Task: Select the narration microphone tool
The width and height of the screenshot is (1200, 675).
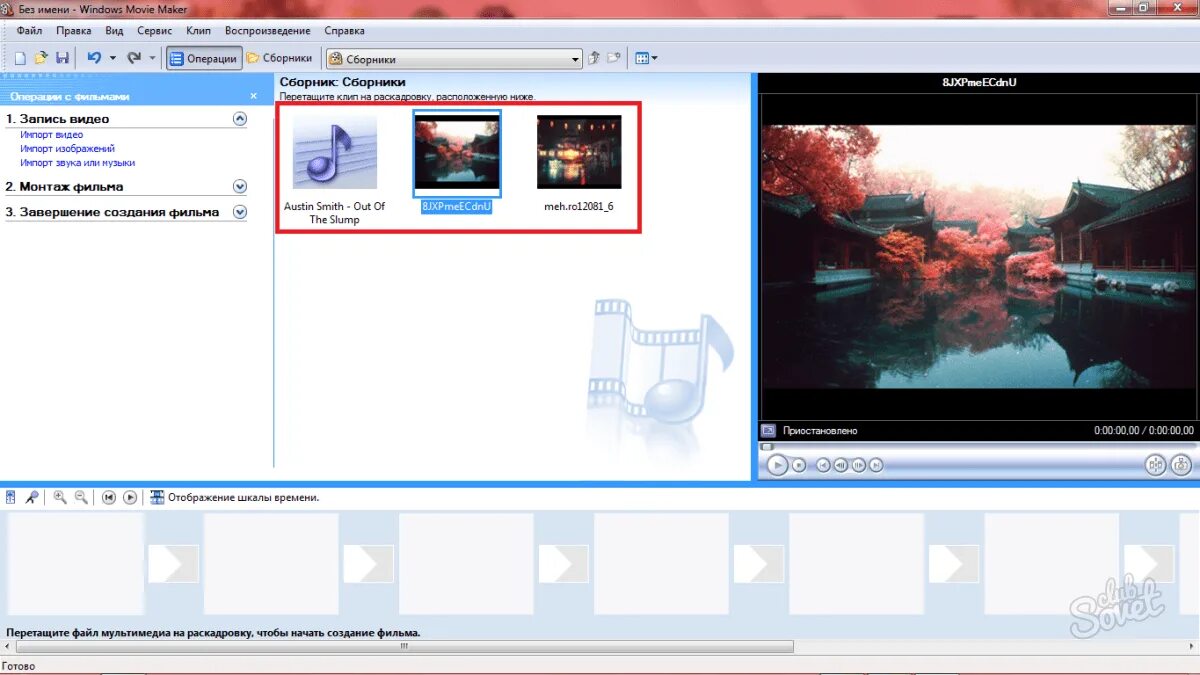Action: point(30,497)
